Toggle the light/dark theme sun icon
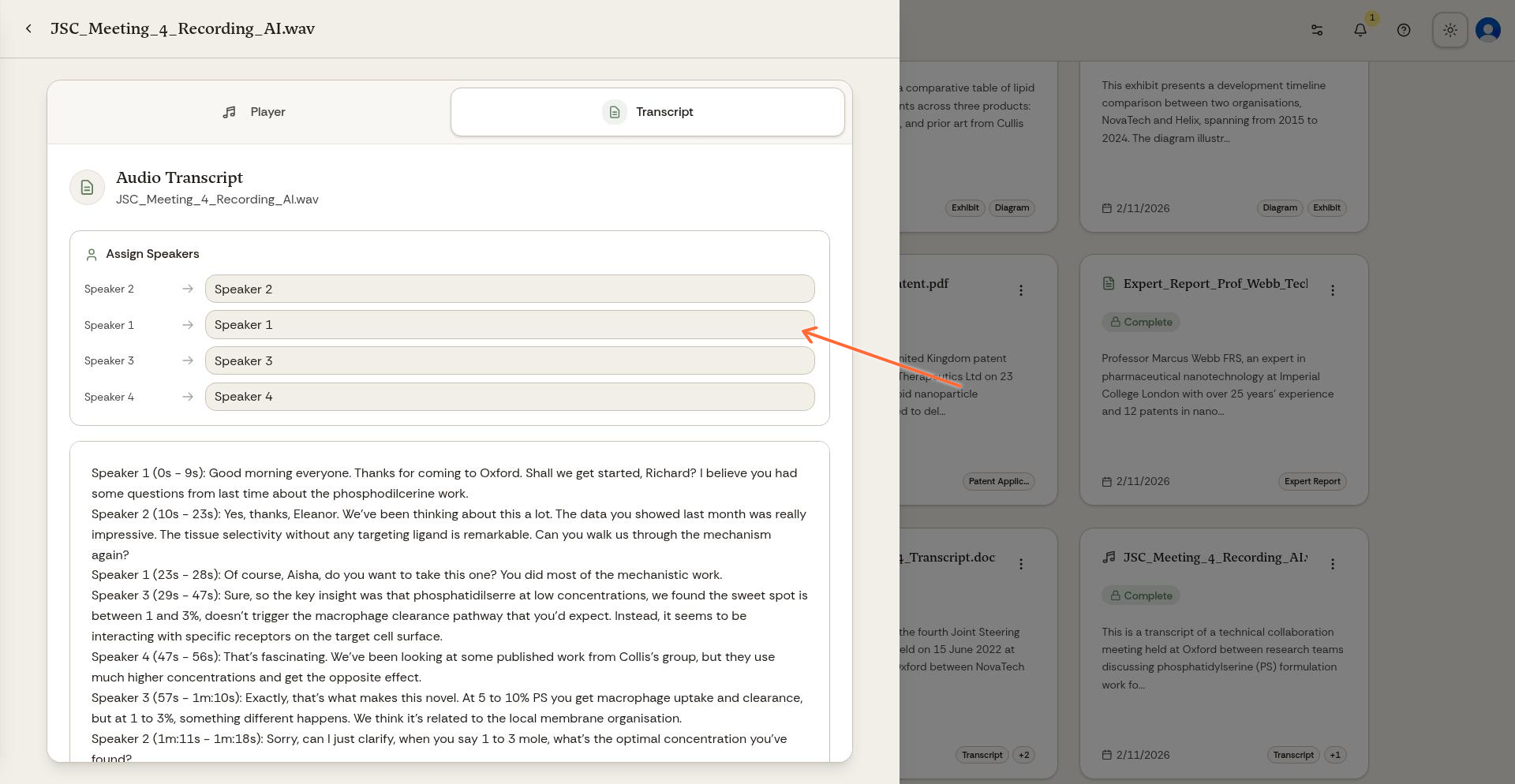1515x784 pixels. click(x=1450, y=29)
